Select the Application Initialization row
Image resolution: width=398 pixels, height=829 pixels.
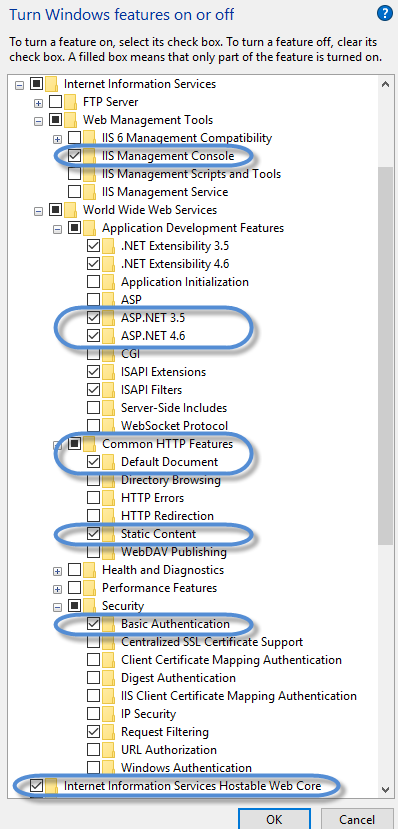184,282
